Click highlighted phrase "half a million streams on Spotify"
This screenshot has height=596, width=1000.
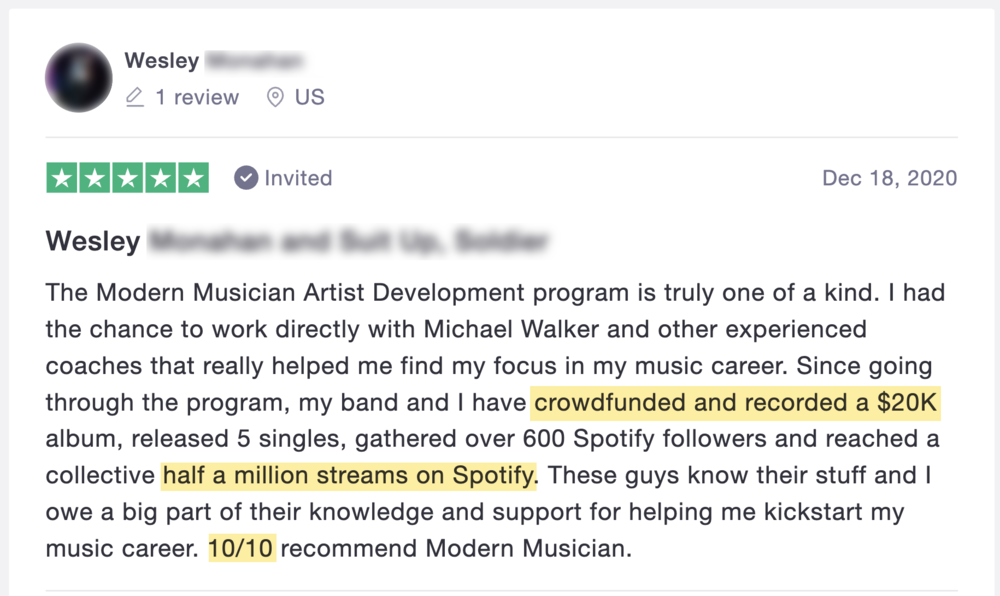coord(349,474)
